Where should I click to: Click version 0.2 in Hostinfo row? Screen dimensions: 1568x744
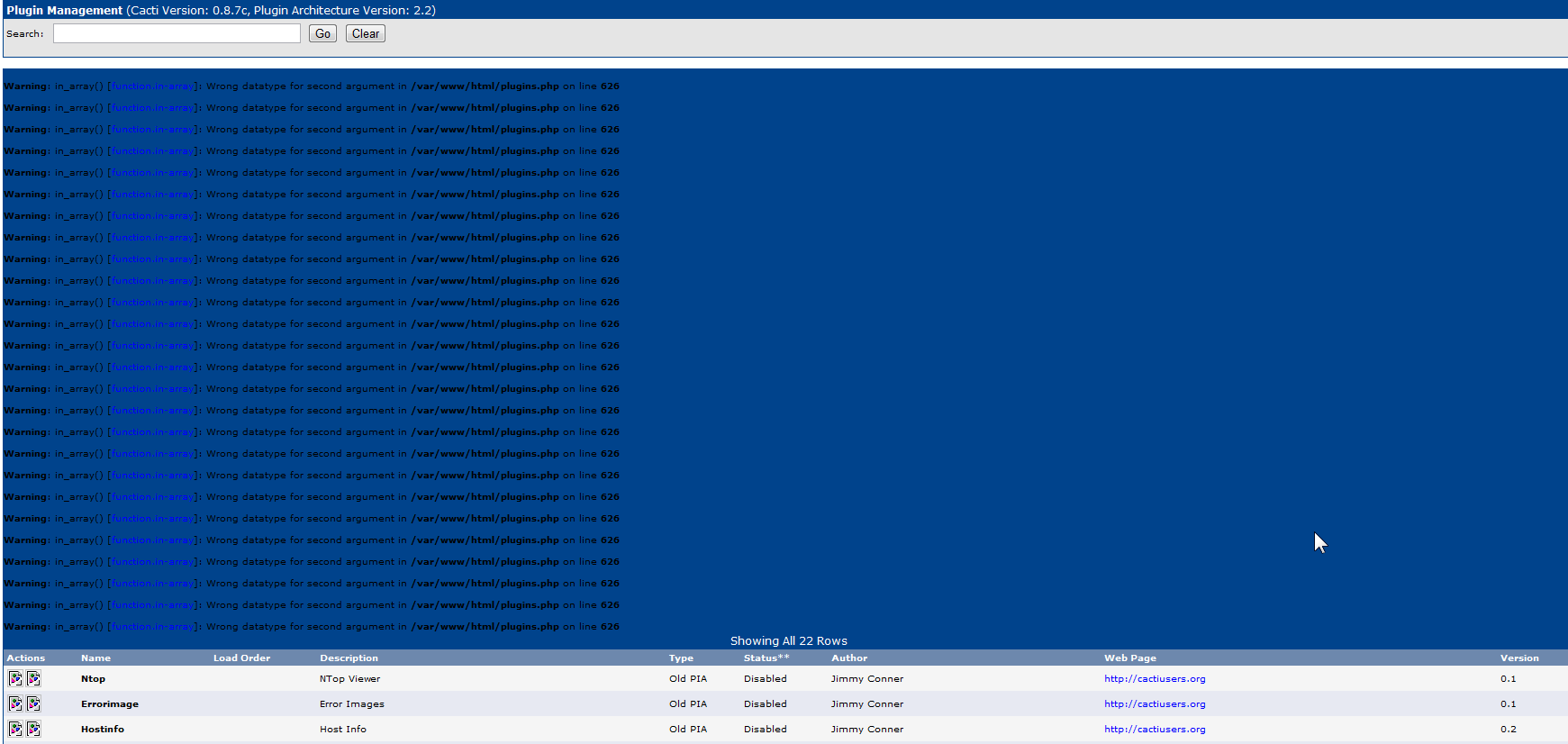[1509, 730]
